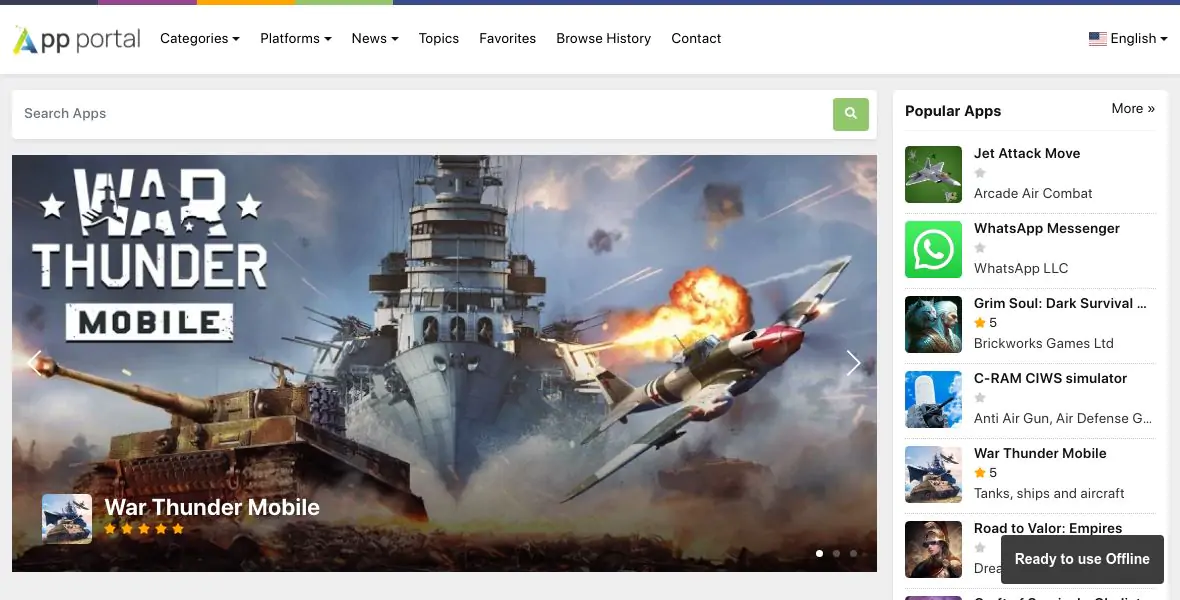Click the 'Tanks, ships and aircraft' text
The height and width of the screenshot is (600, 1180).
point(1048,494)
